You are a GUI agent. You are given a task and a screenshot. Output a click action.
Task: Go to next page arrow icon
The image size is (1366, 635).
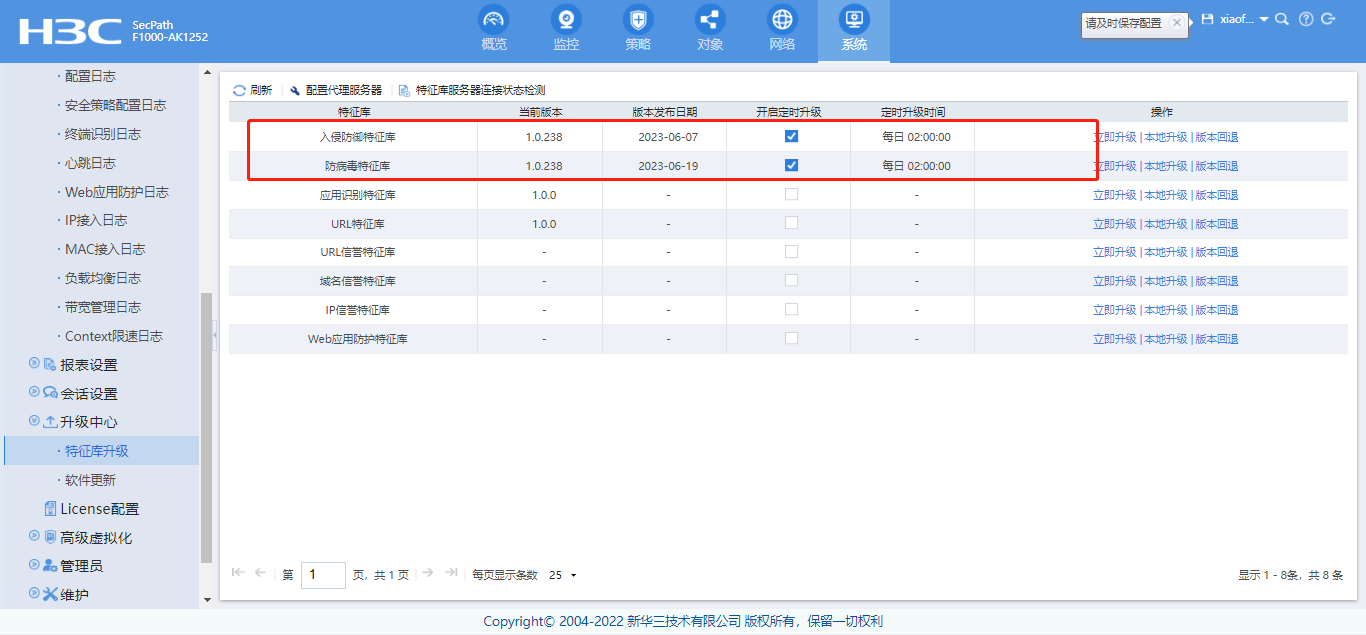428,573
